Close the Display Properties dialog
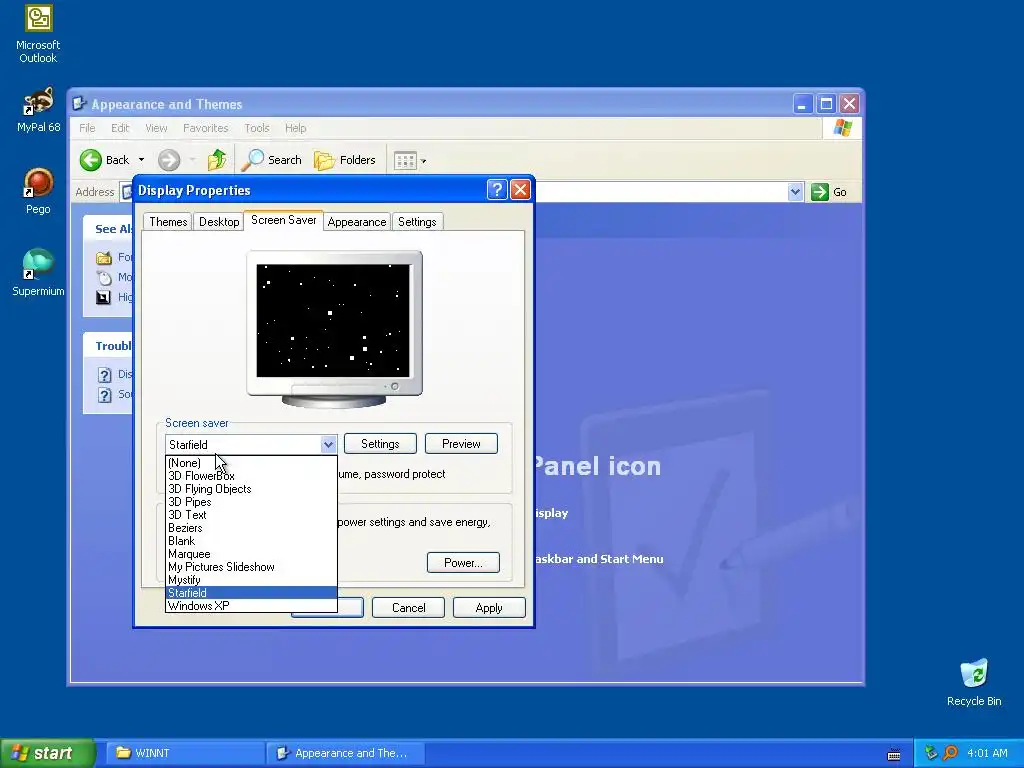 520,190
